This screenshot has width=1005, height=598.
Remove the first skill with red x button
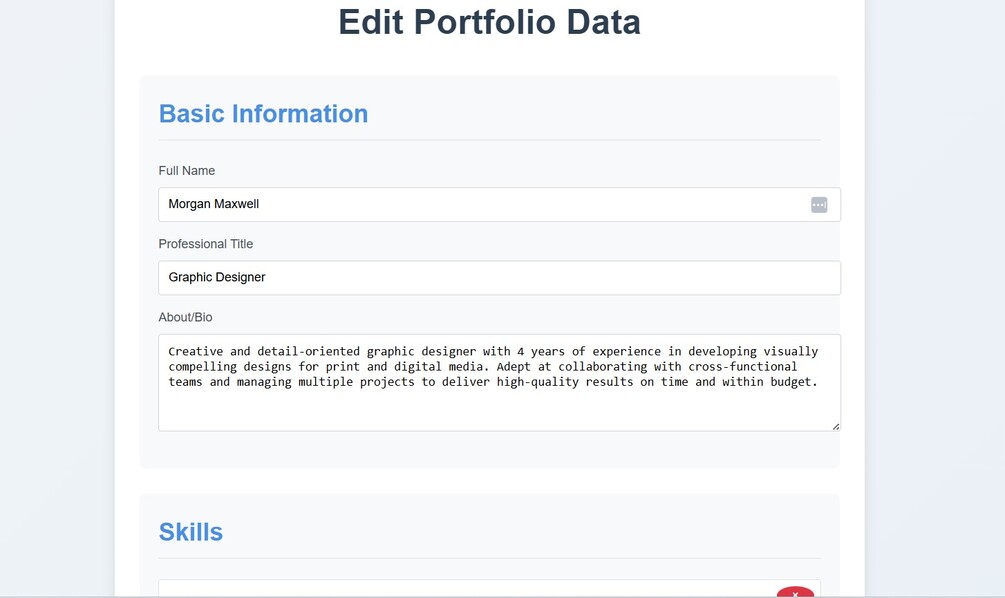[x=795, y=592]
